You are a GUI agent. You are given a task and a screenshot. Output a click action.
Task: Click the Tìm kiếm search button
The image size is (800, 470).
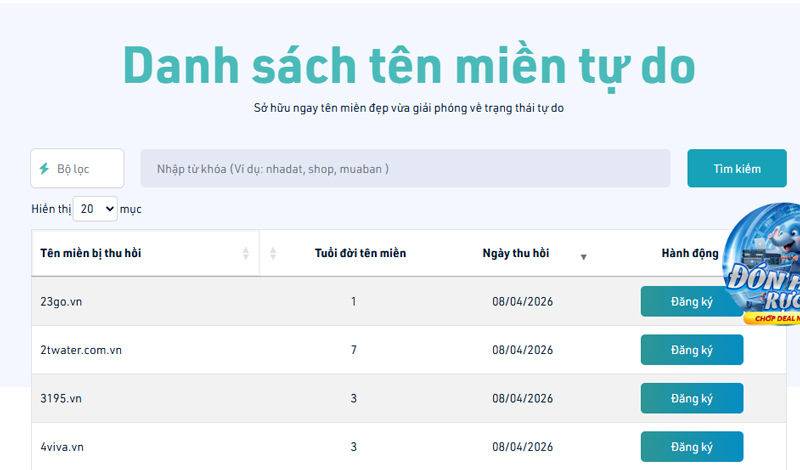tap(737, 168)
